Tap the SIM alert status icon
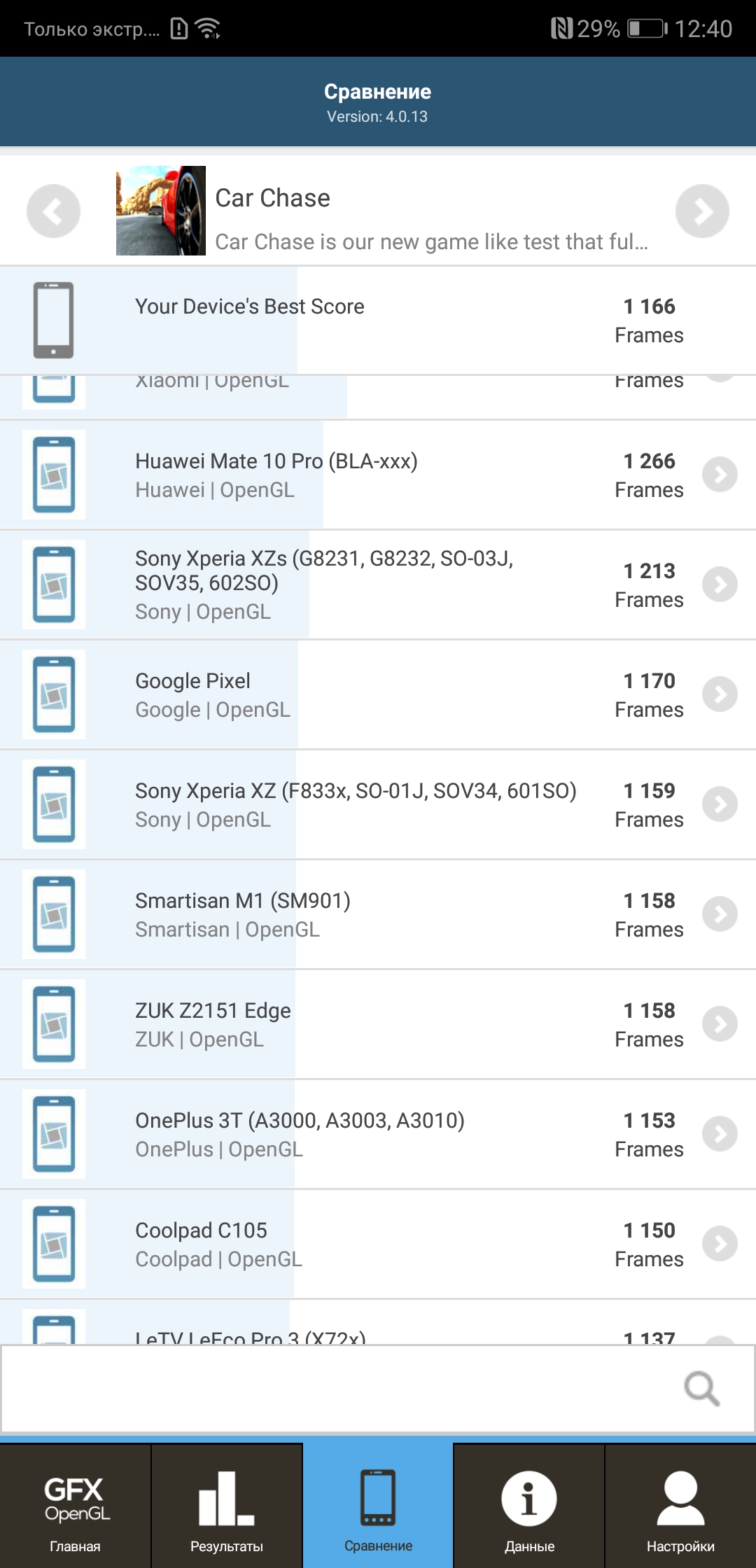Viewport: 756px width, 1568px height. (179, 29)
